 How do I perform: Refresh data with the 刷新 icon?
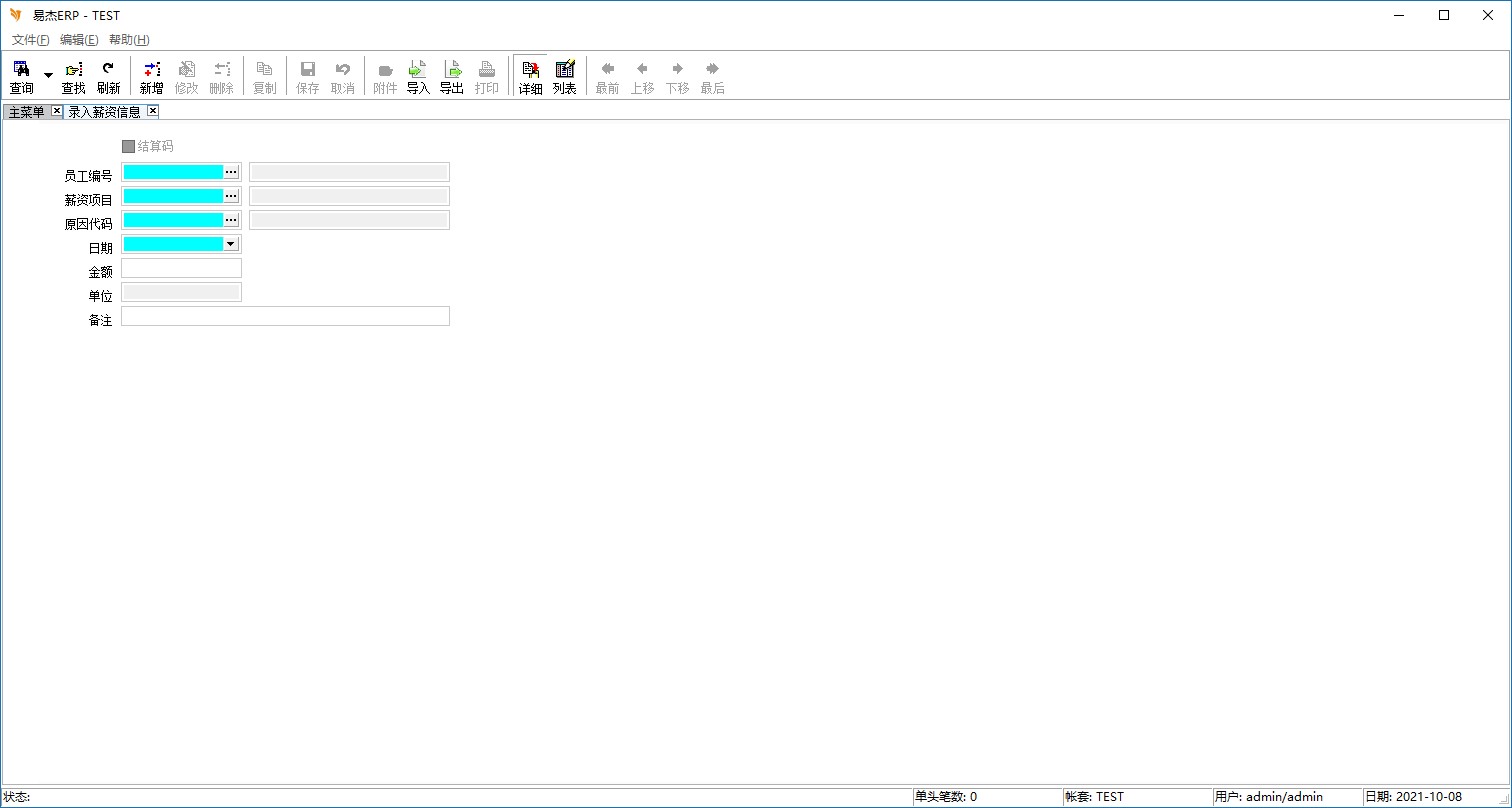tap(108, 76)
